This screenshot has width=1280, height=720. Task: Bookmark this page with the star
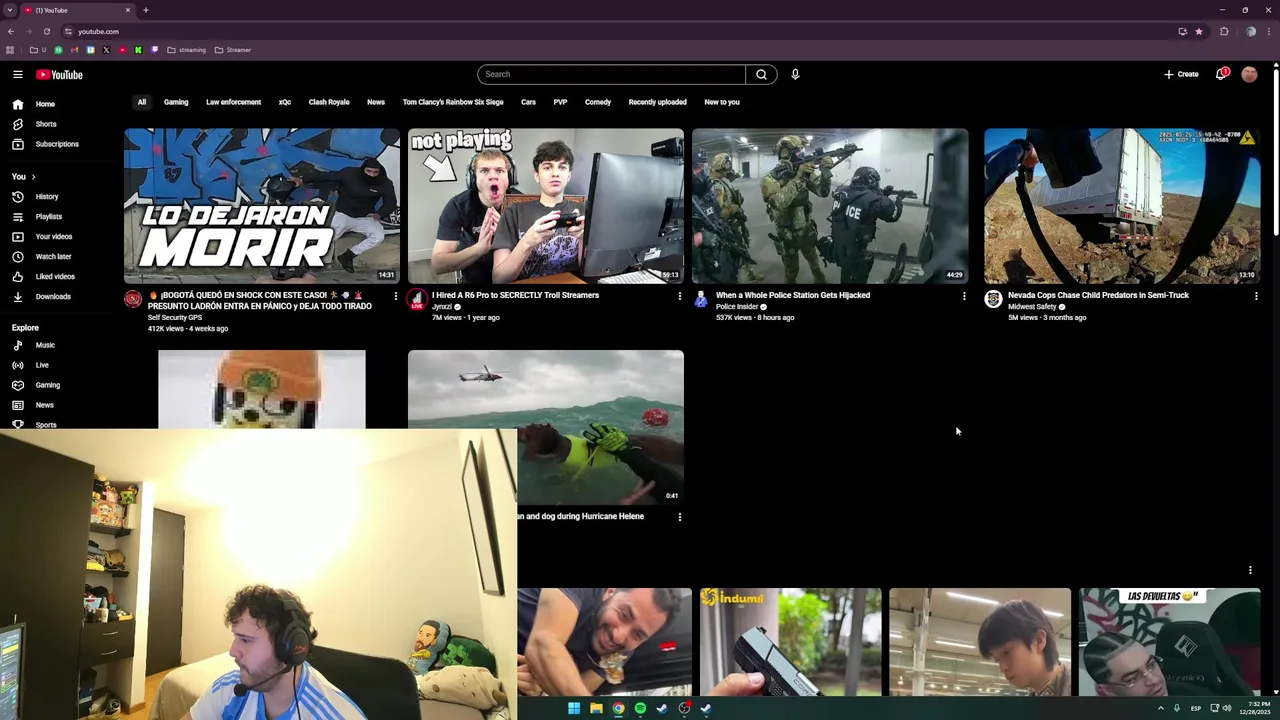pyautogui.click(x=1199, y=31)
